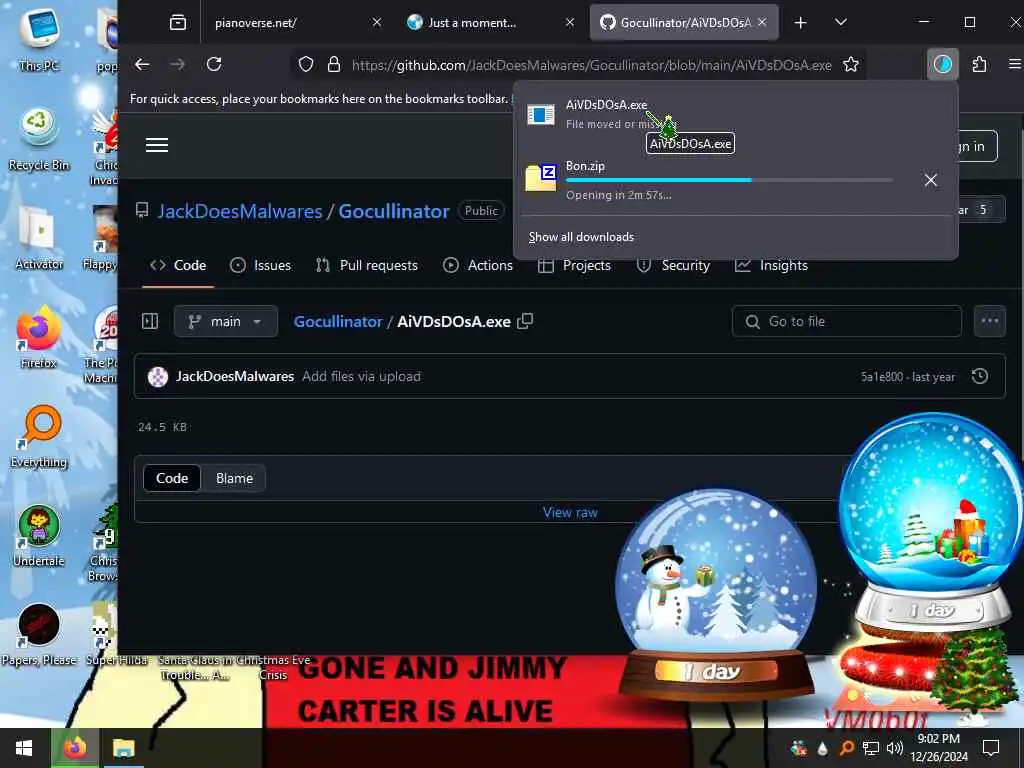
Task: Open JackDoesMalwares commit author link
Action: pos(234,376)
